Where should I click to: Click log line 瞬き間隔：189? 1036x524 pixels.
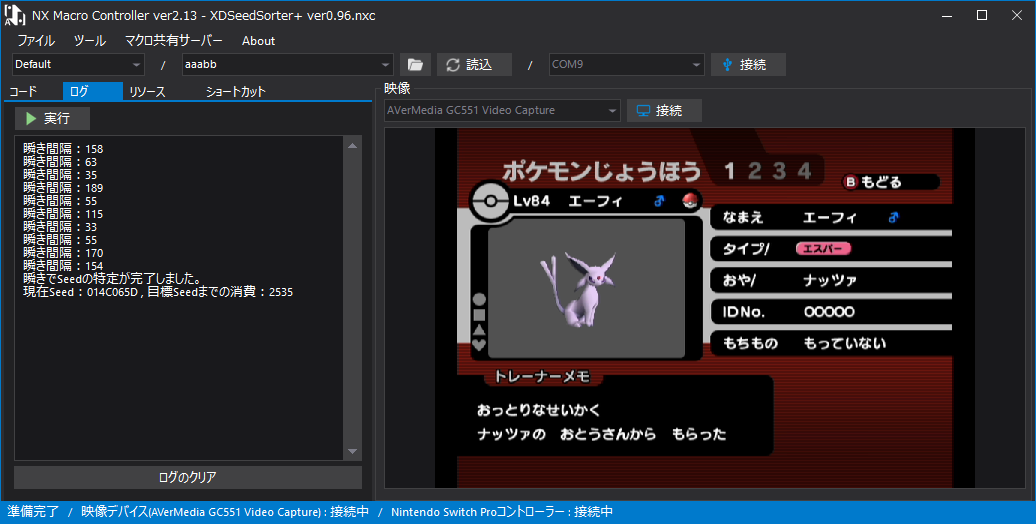click(63, 188)
